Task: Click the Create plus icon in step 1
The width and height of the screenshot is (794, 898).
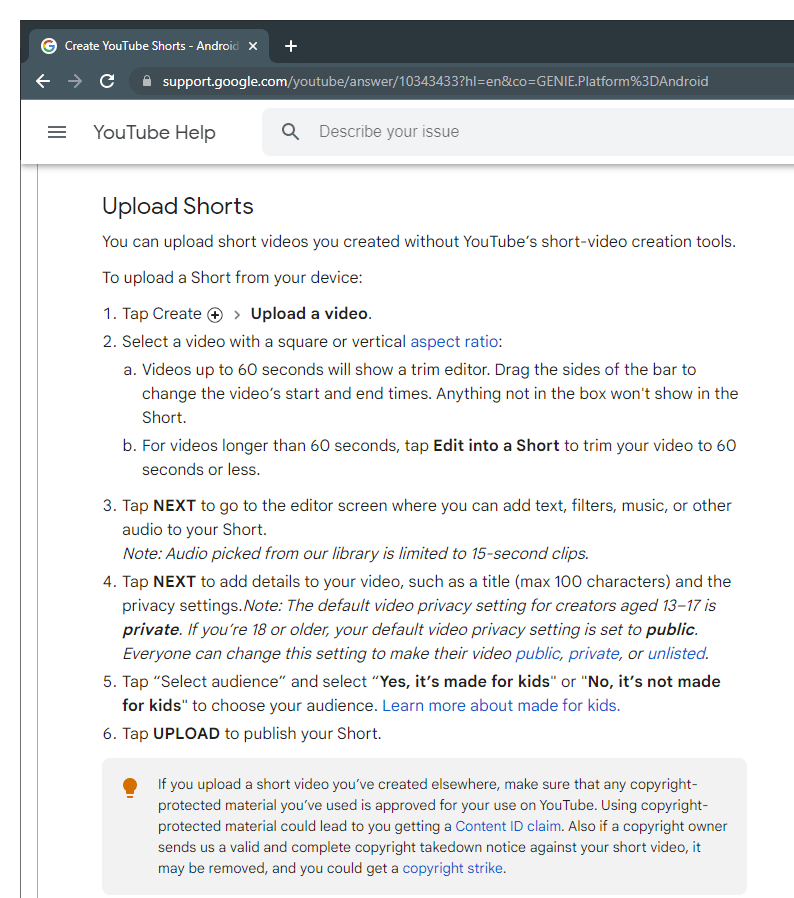Action: 214,315
